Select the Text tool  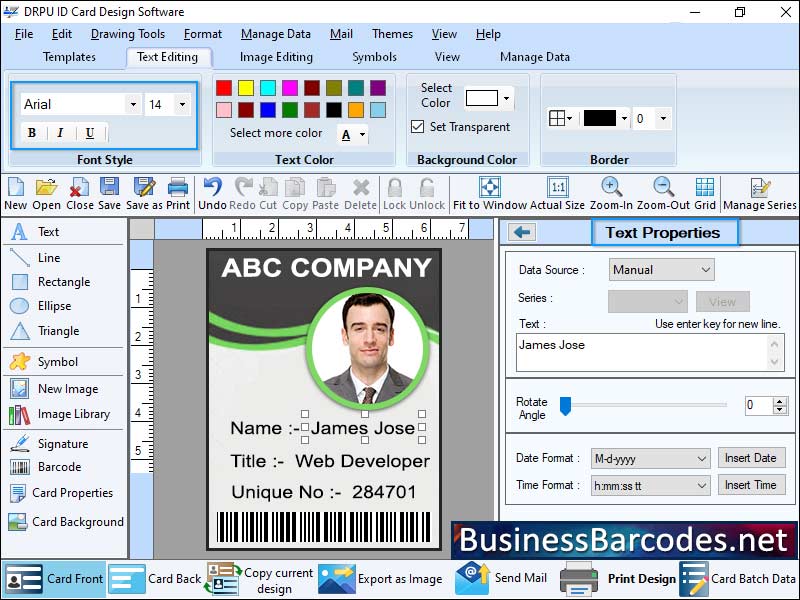43,232
